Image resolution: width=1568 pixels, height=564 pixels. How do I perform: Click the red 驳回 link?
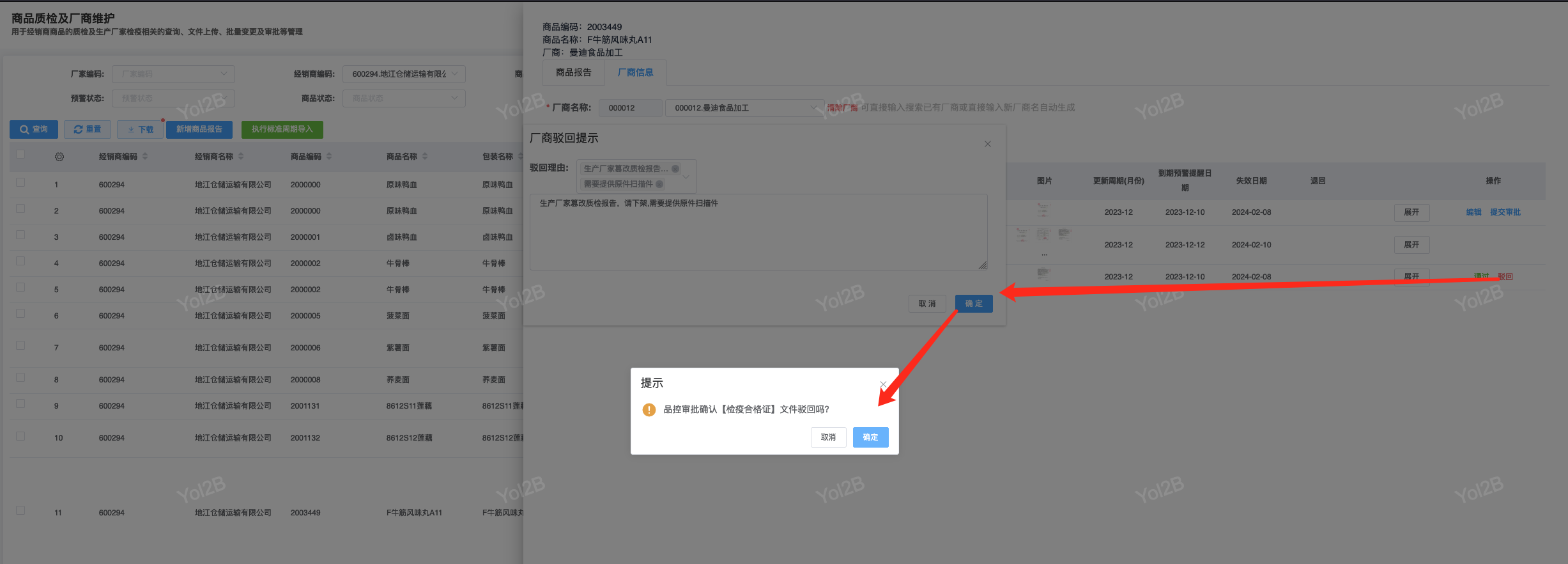1505,277
